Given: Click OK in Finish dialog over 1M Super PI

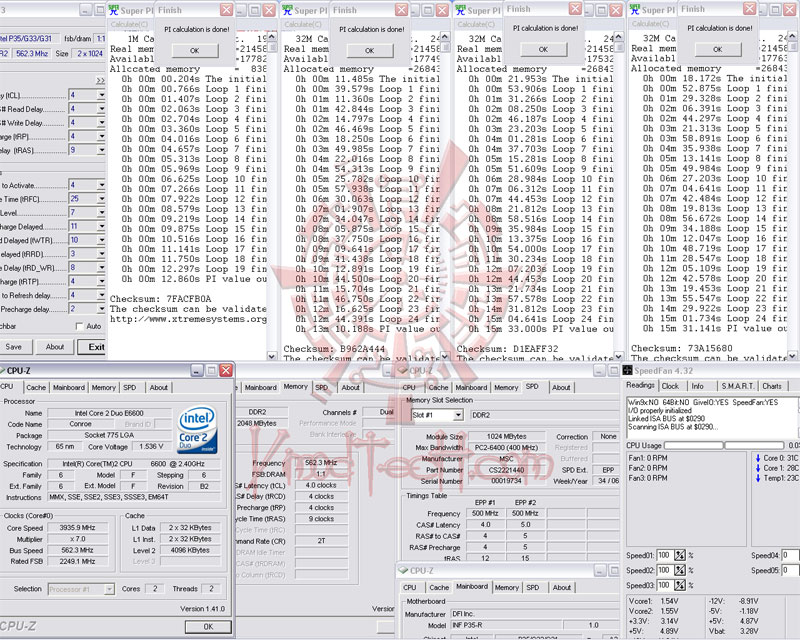Looking at the screenshot, I should pos(195,51).
